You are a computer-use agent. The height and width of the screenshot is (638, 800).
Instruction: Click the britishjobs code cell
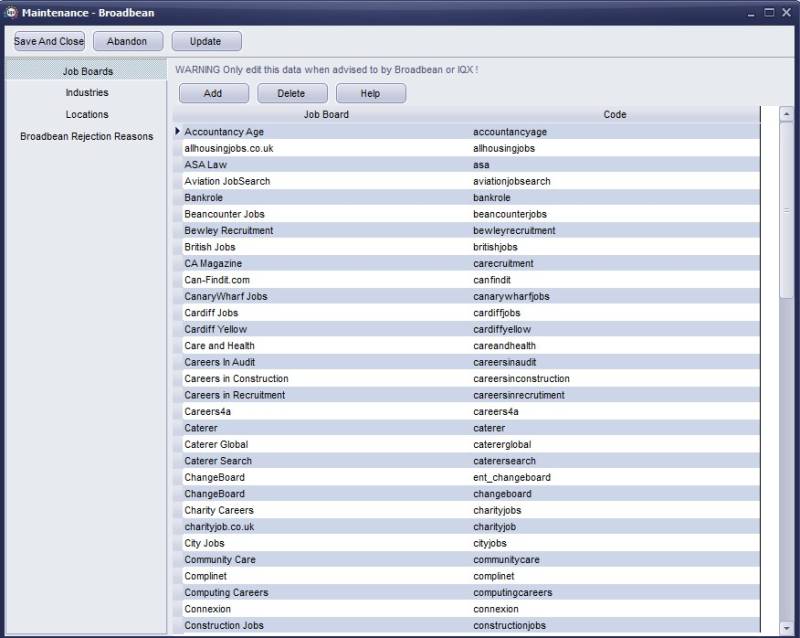click(615, 247)
